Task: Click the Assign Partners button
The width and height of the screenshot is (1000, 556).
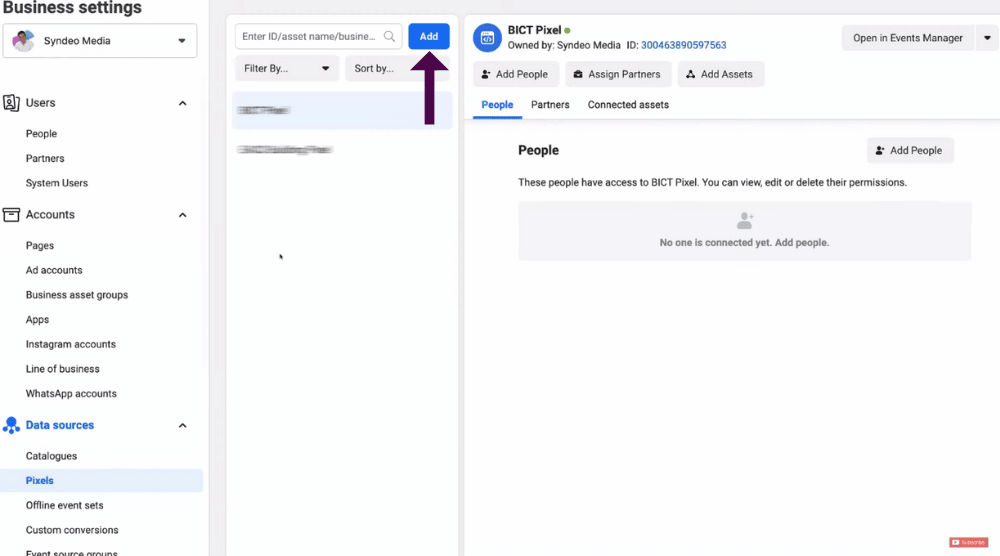Action: coord(617,74)
